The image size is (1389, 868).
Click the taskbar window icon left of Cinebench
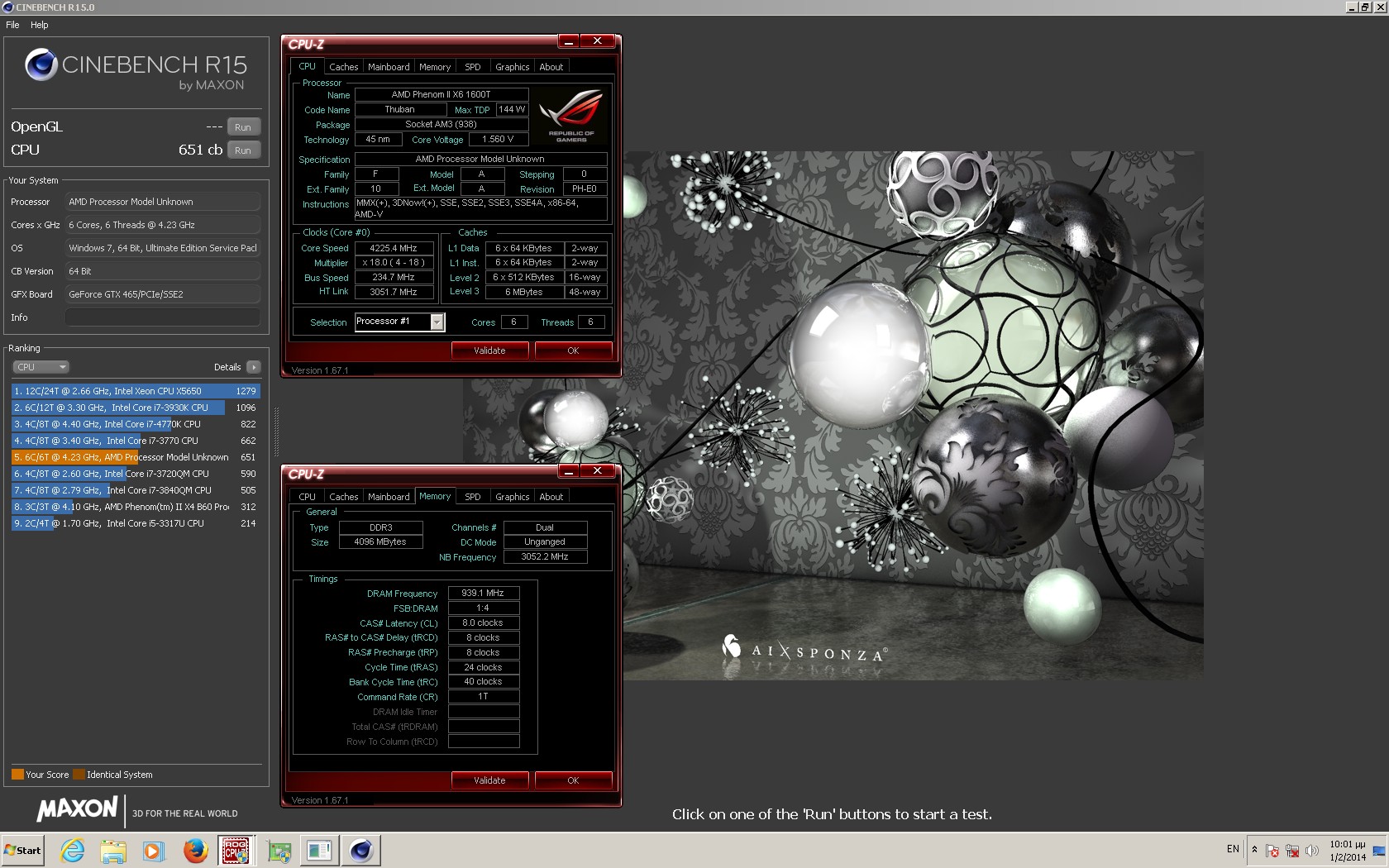coord(319,851)
